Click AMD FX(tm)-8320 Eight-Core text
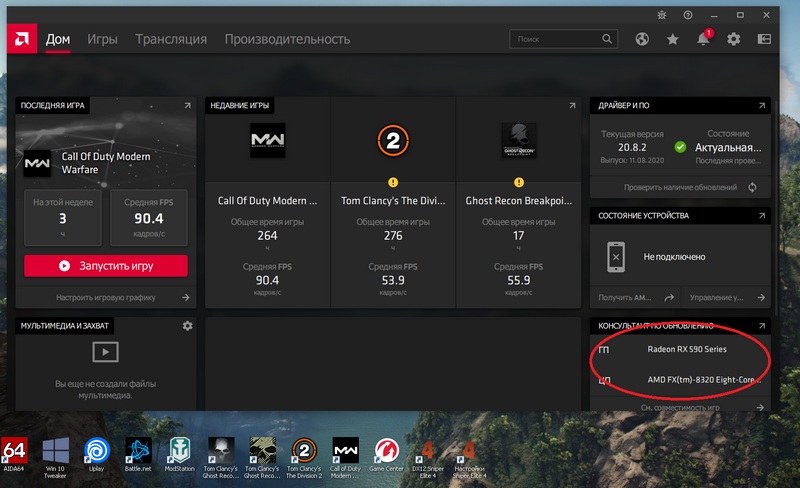800x488 pixels. pyautogui.click(x=704, y=380)
